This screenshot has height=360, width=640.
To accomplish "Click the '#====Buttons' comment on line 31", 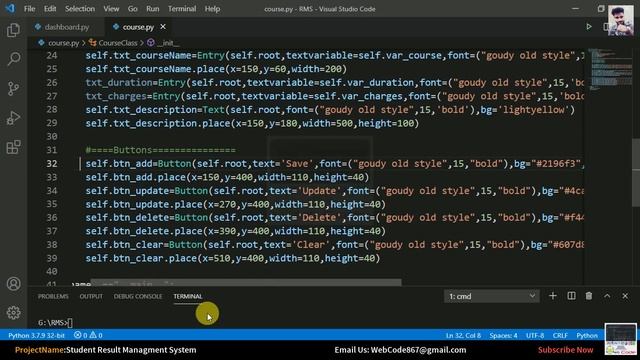I will [x=160, y=150].
